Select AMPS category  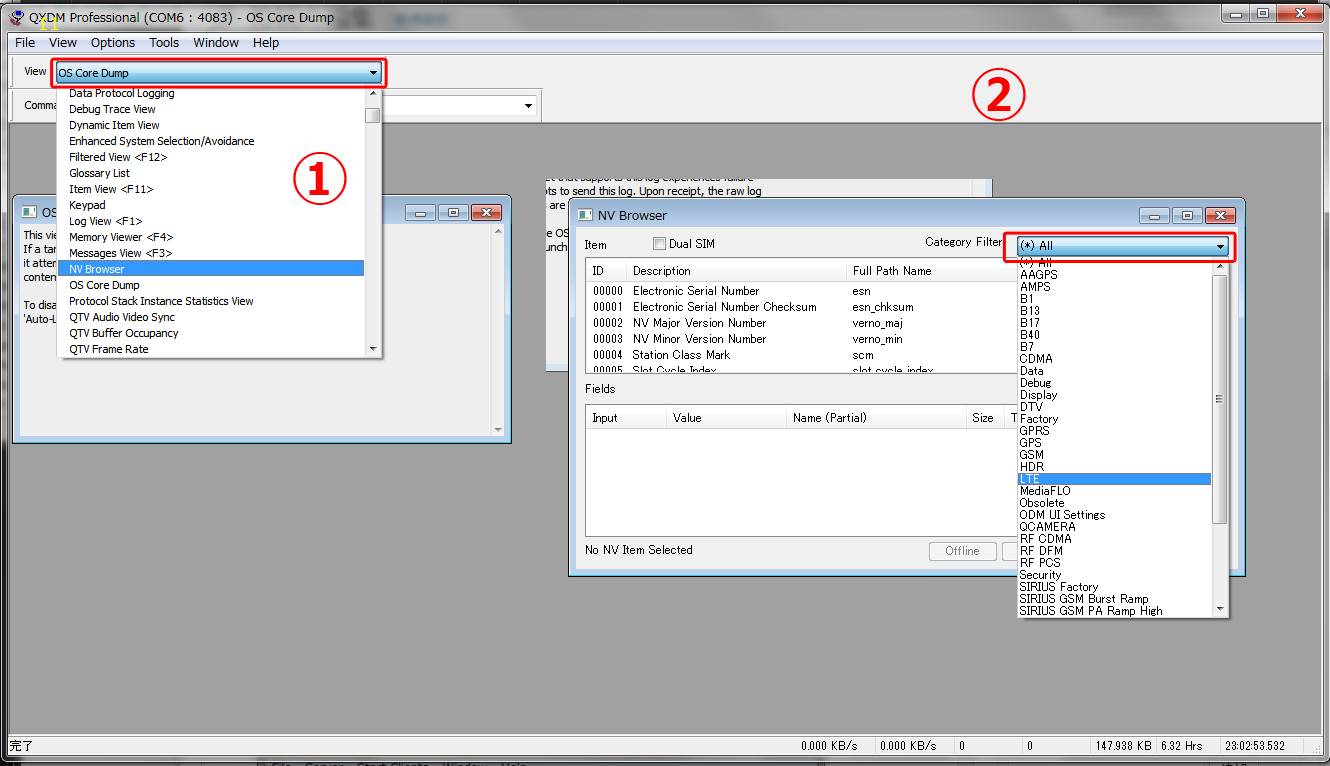[1035, 287]
